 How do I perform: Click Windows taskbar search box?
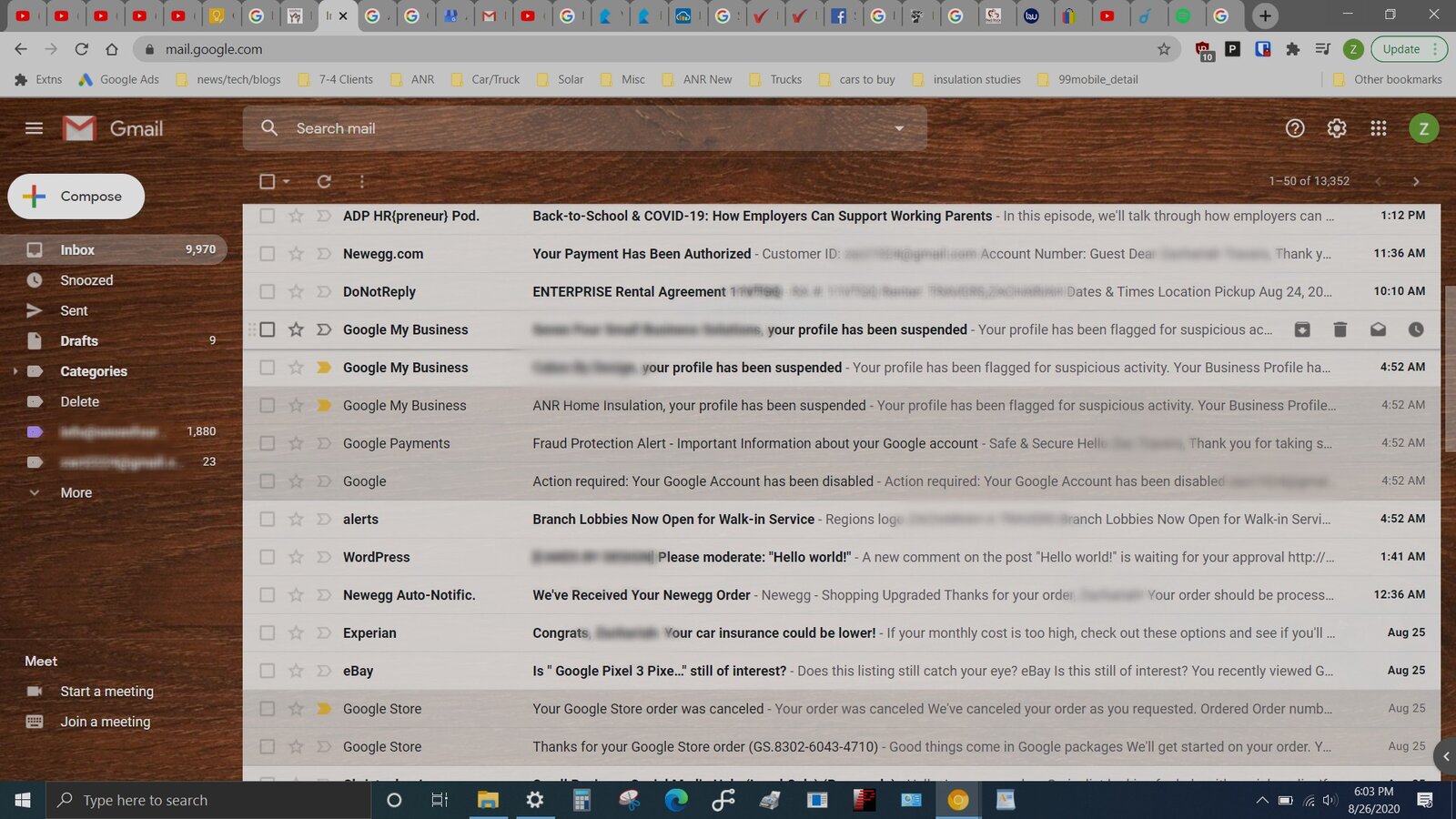[208, 800]
